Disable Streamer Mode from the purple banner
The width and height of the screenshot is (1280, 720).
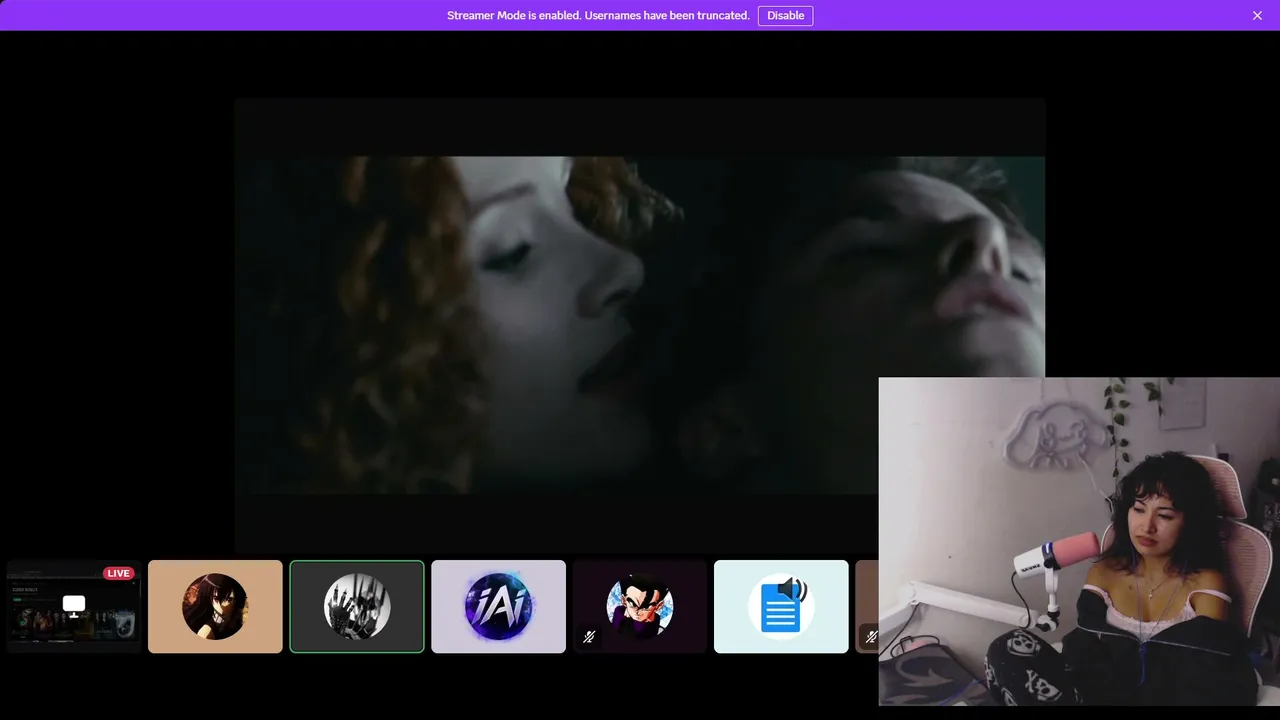point(785,15)
